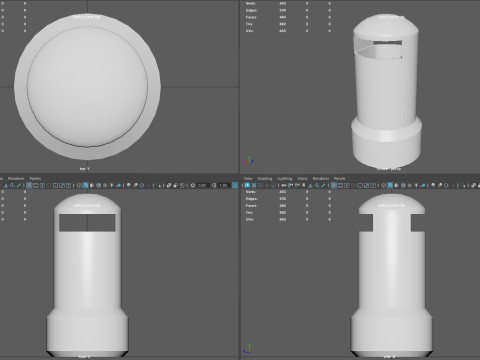Click gamma icon in front view panel toolbar
The width and height of the screenshot is (480, 360).
(214, 185)
